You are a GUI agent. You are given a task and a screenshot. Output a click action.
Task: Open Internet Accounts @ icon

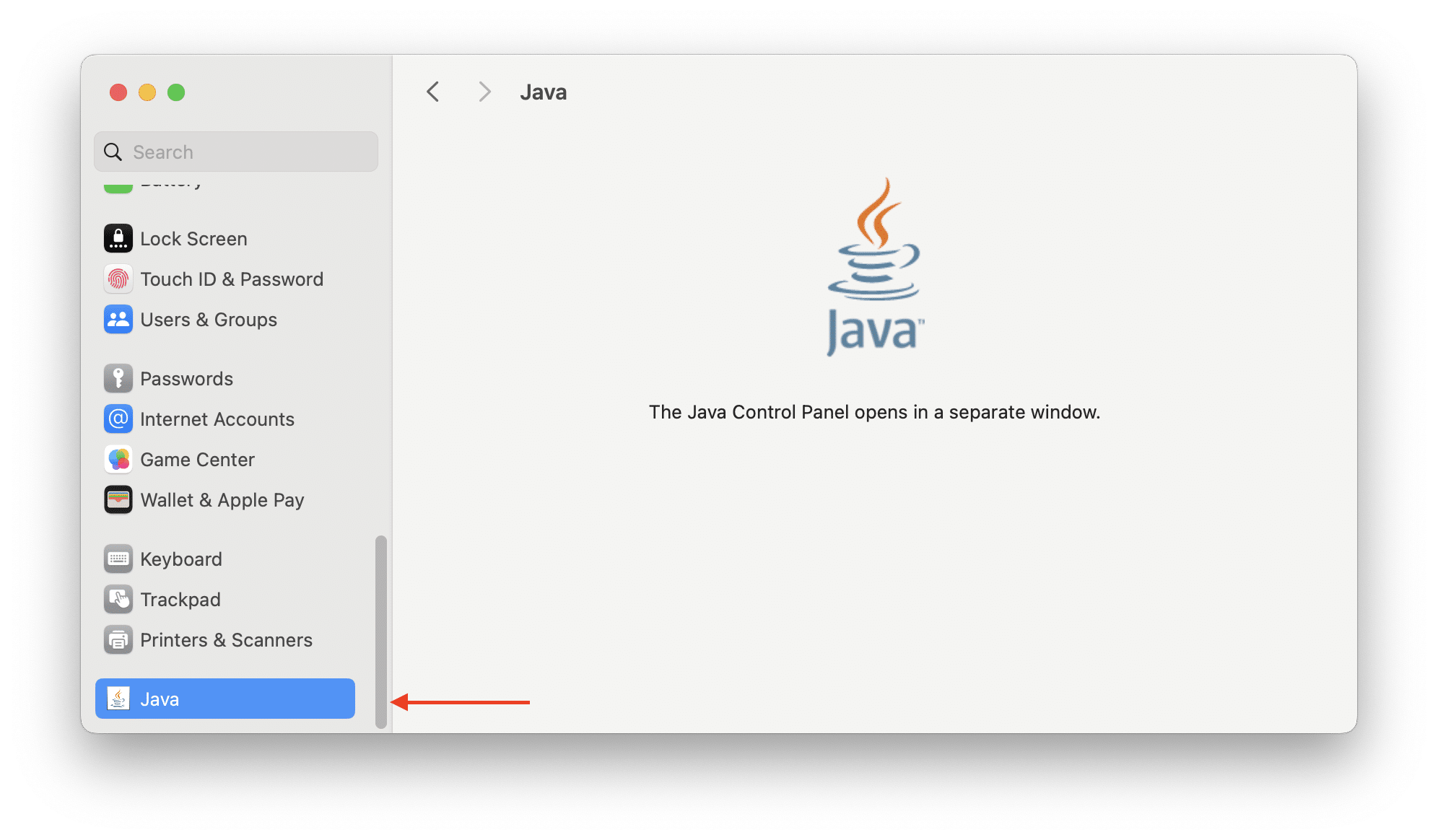coord(118,419)
